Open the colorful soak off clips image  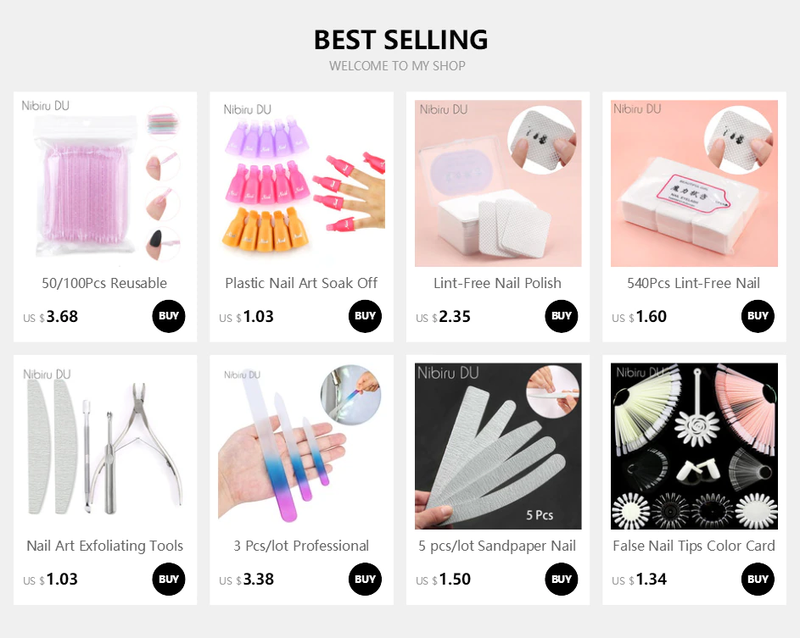[x=302, y=183]
